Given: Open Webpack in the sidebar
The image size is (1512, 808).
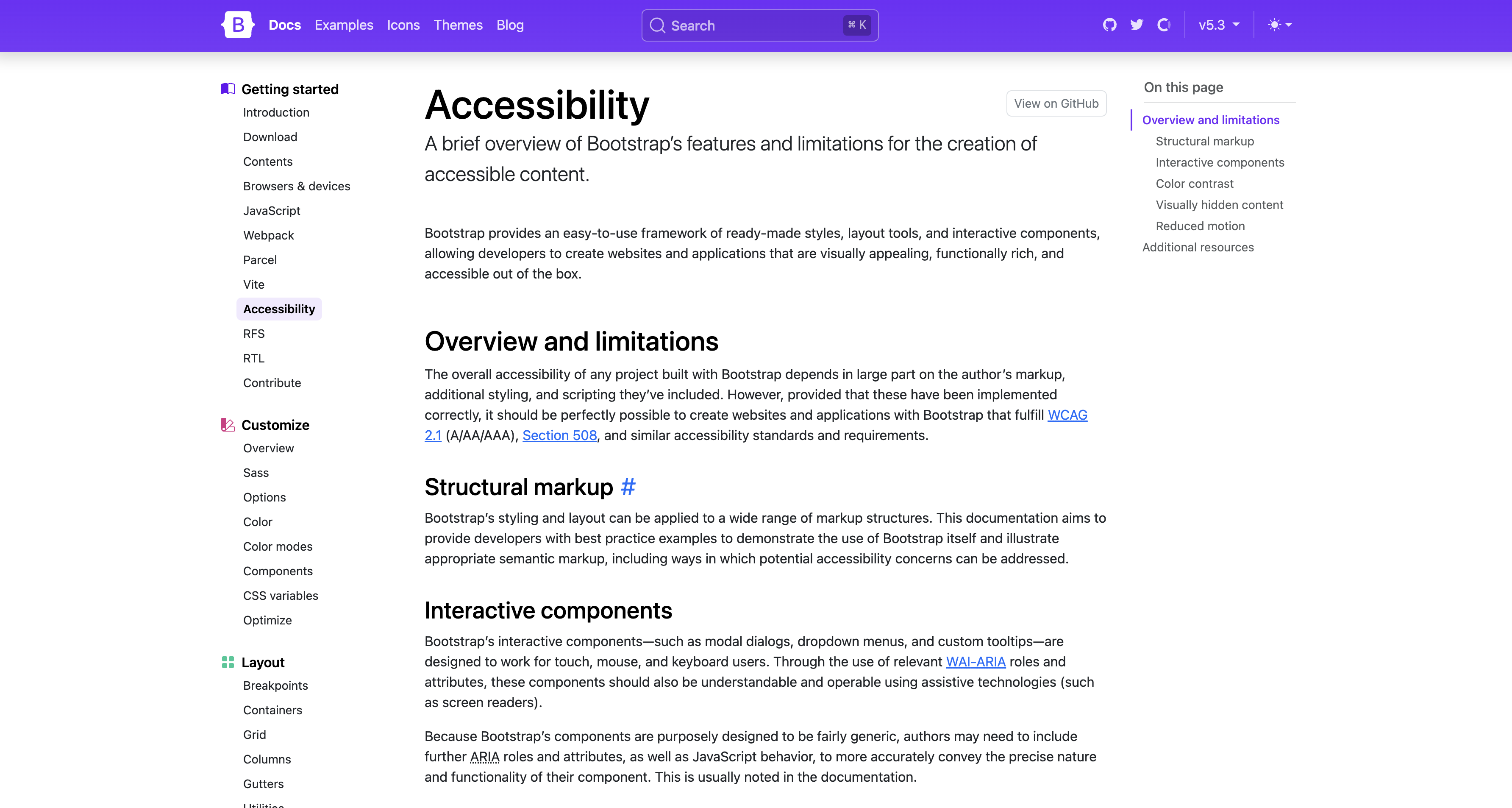Looking at the screenshot, I should [x=268, y=235].
